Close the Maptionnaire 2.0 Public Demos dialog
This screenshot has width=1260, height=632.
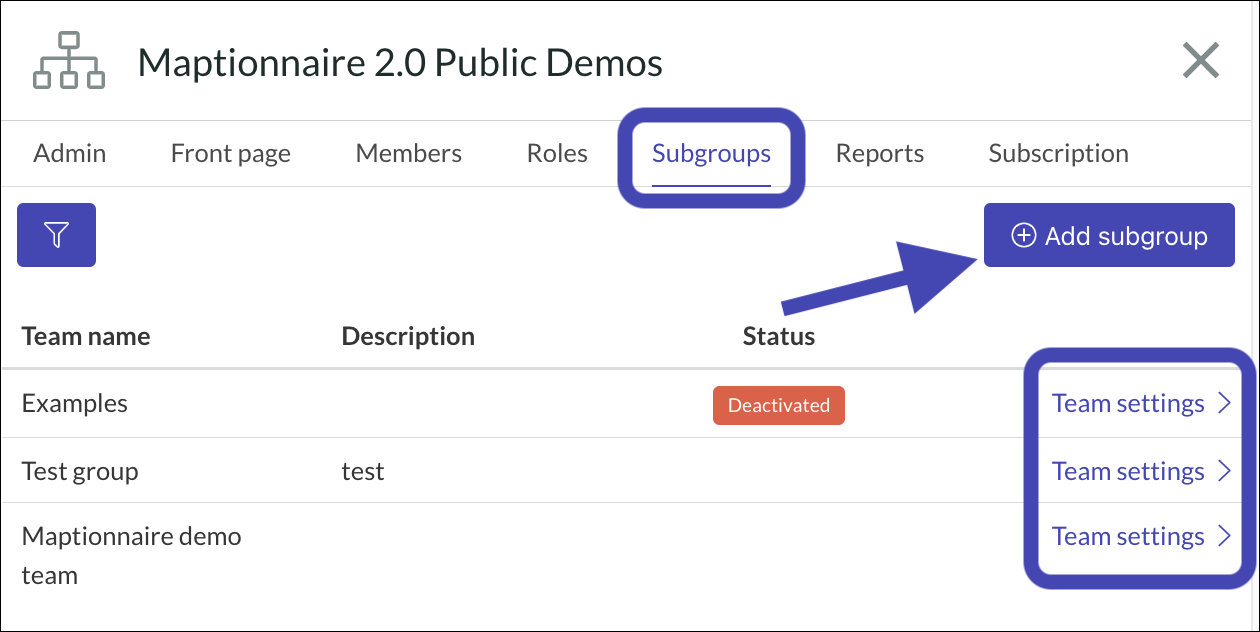tap(1200, 61)
